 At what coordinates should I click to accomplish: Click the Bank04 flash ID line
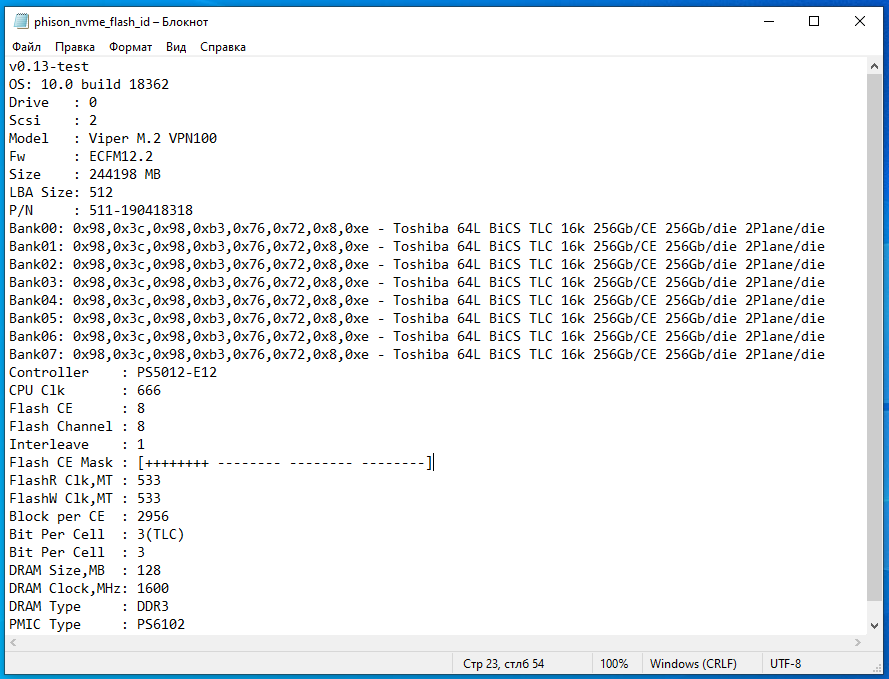click(x=417, y=300)
